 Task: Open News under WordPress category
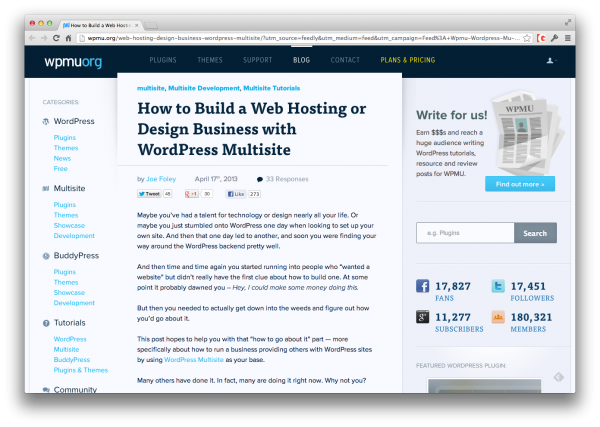tap(62, 158)
